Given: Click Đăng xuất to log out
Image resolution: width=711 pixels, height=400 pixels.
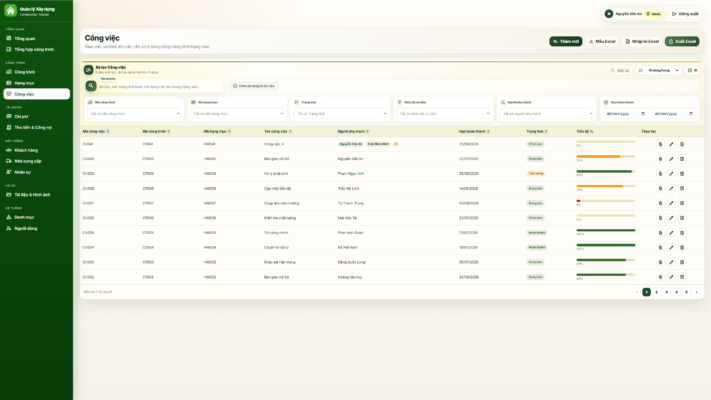Looking at the screenshot, I should coord(685,14).
